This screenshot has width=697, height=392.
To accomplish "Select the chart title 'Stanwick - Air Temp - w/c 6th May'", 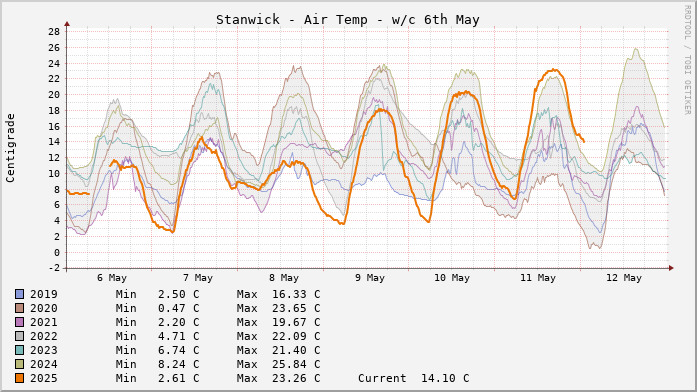I will 348,20.
